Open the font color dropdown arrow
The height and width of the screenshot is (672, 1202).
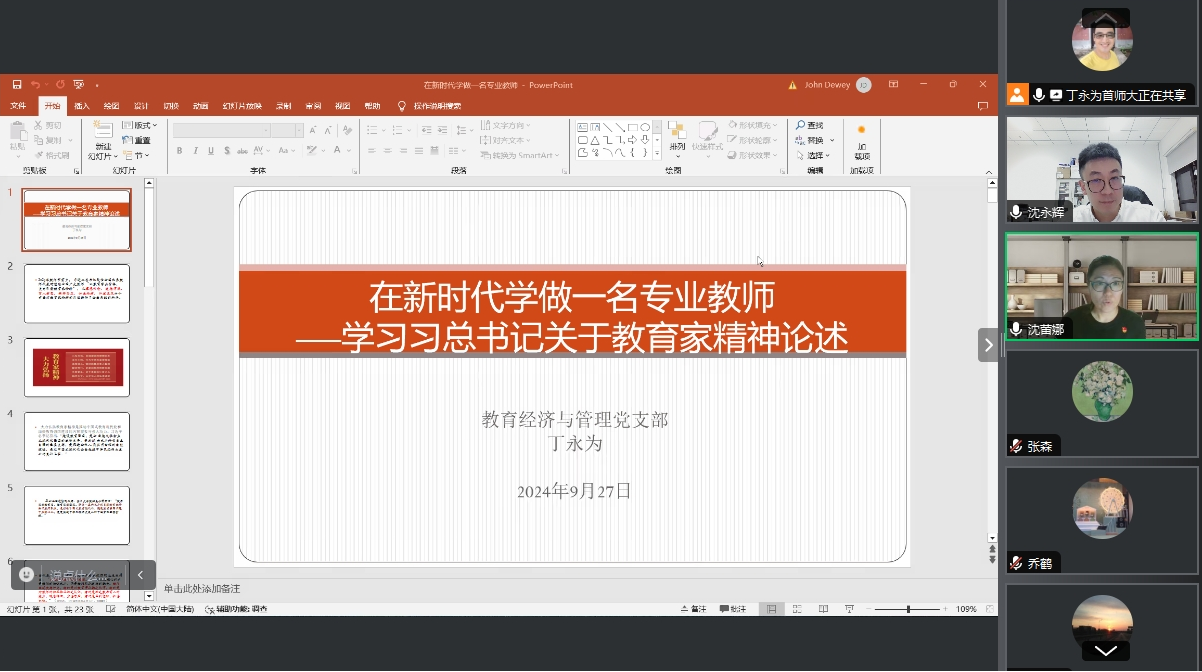[x=350, y=151]
